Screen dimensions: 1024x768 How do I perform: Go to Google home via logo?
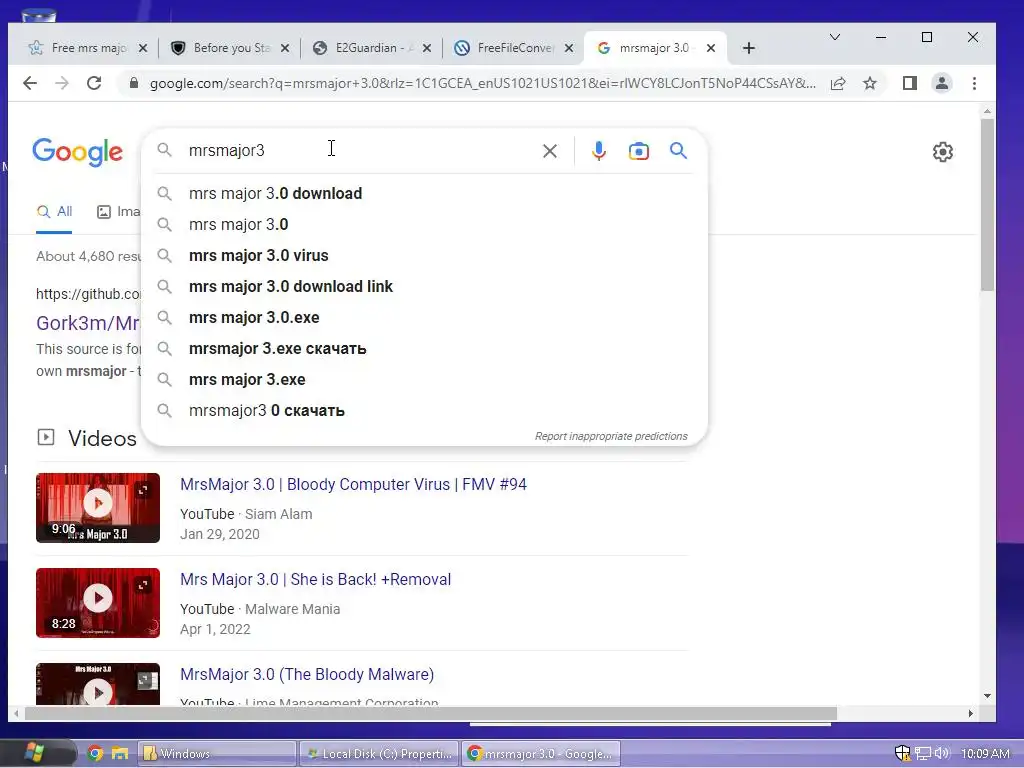[x=77, y=152]
